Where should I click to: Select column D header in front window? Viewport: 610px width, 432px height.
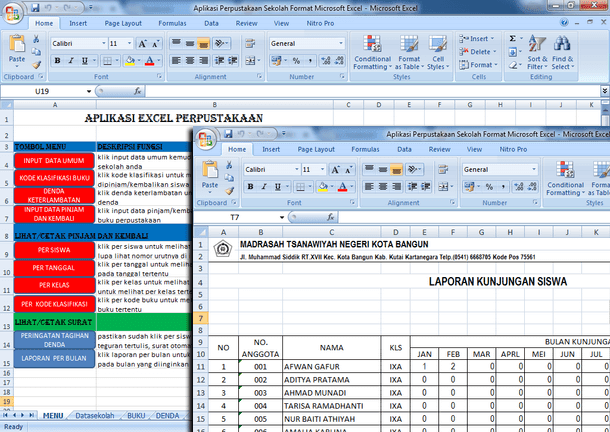click(396, 232)
